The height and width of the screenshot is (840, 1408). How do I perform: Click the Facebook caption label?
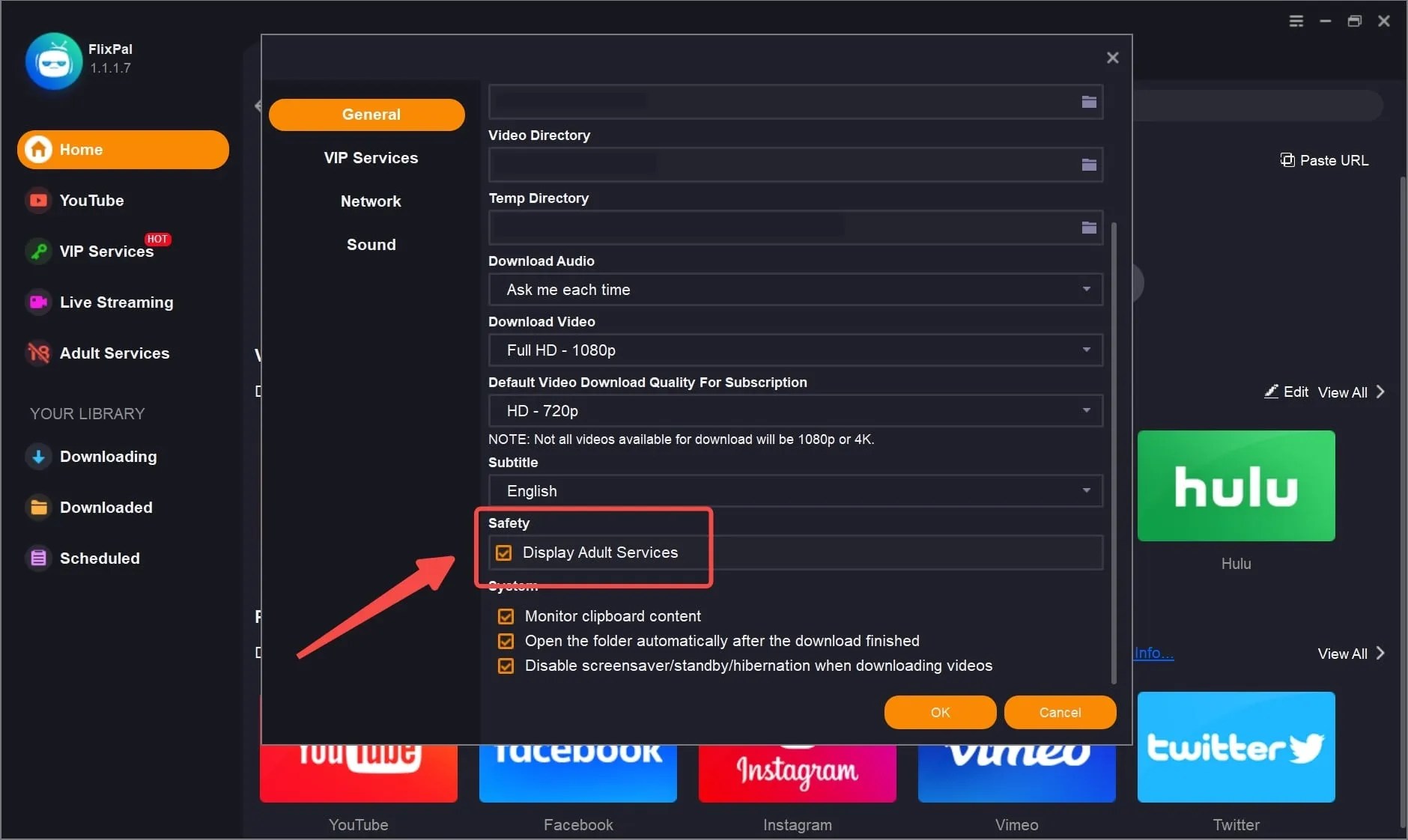pos(578,825)
